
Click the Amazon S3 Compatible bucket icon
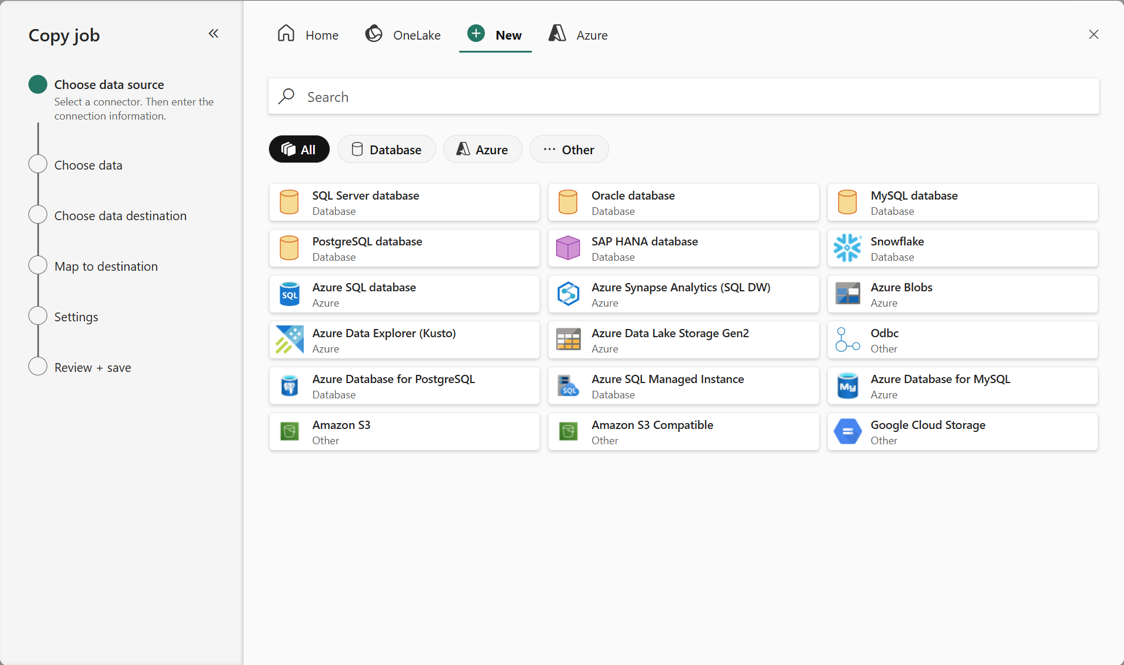coord(568,431)
